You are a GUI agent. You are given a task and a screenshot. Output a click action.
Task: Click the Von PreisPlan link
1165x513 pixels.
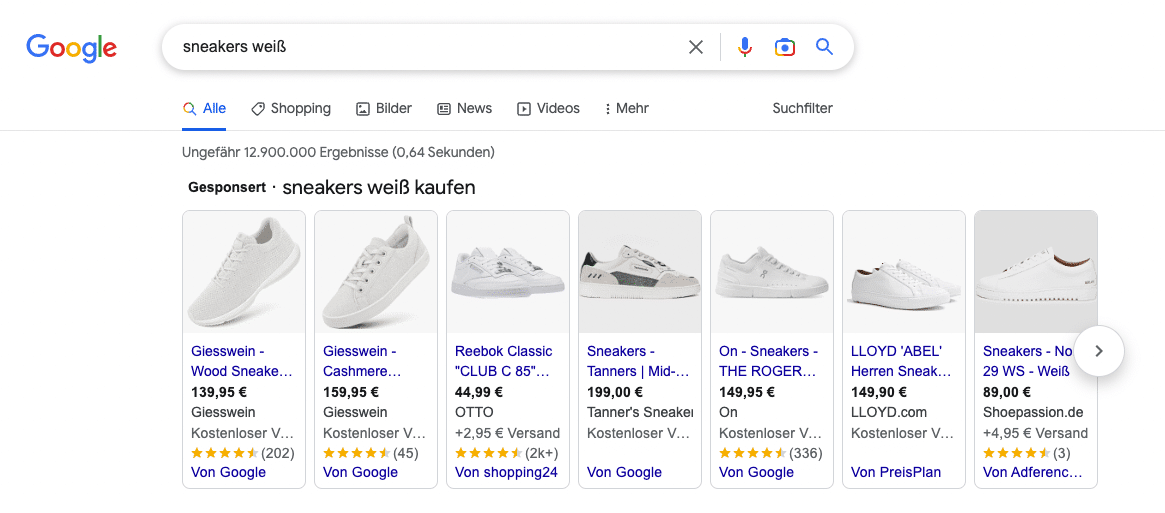(x=896, y=472)
